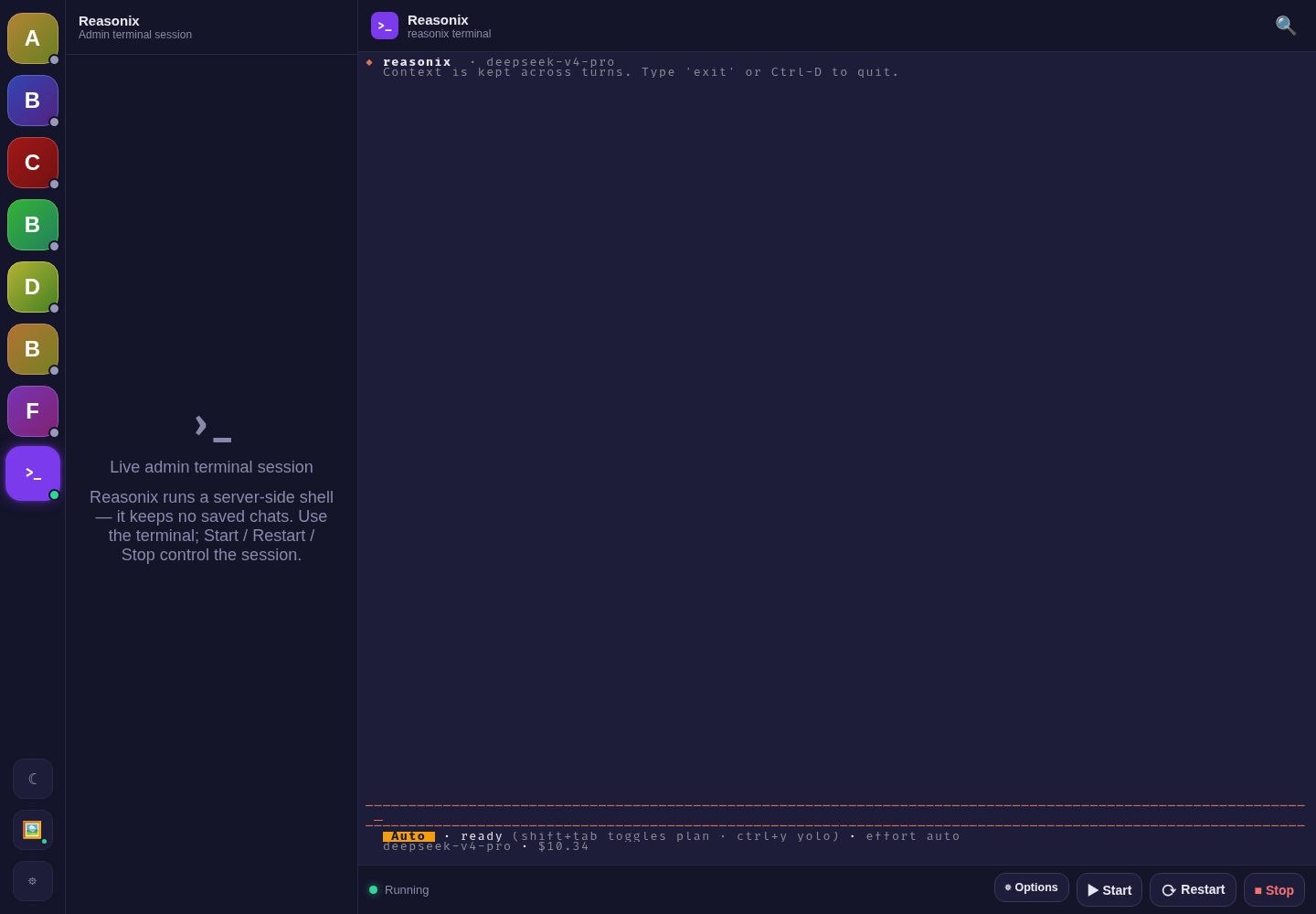Image resolution: width=1316 pixels, height=914 pixels.
Task: Restart the terminal session
Action: pyautogui.click(x=1193, y=890)
